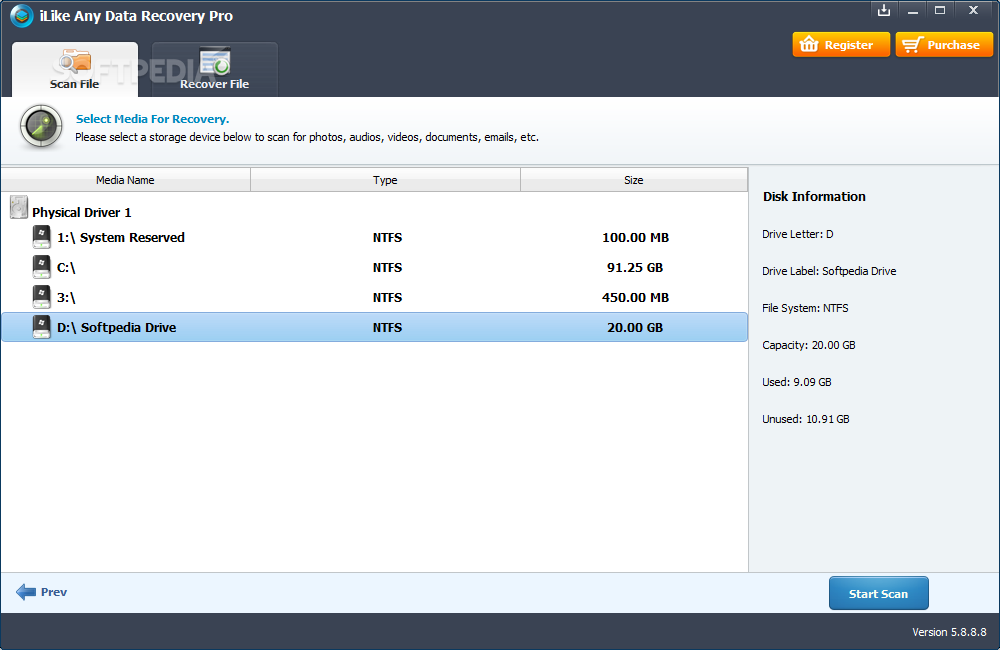Click Drive Label: Softpedia Drive entry
This screenshot has width=1000, height=650.
[829, 271]
